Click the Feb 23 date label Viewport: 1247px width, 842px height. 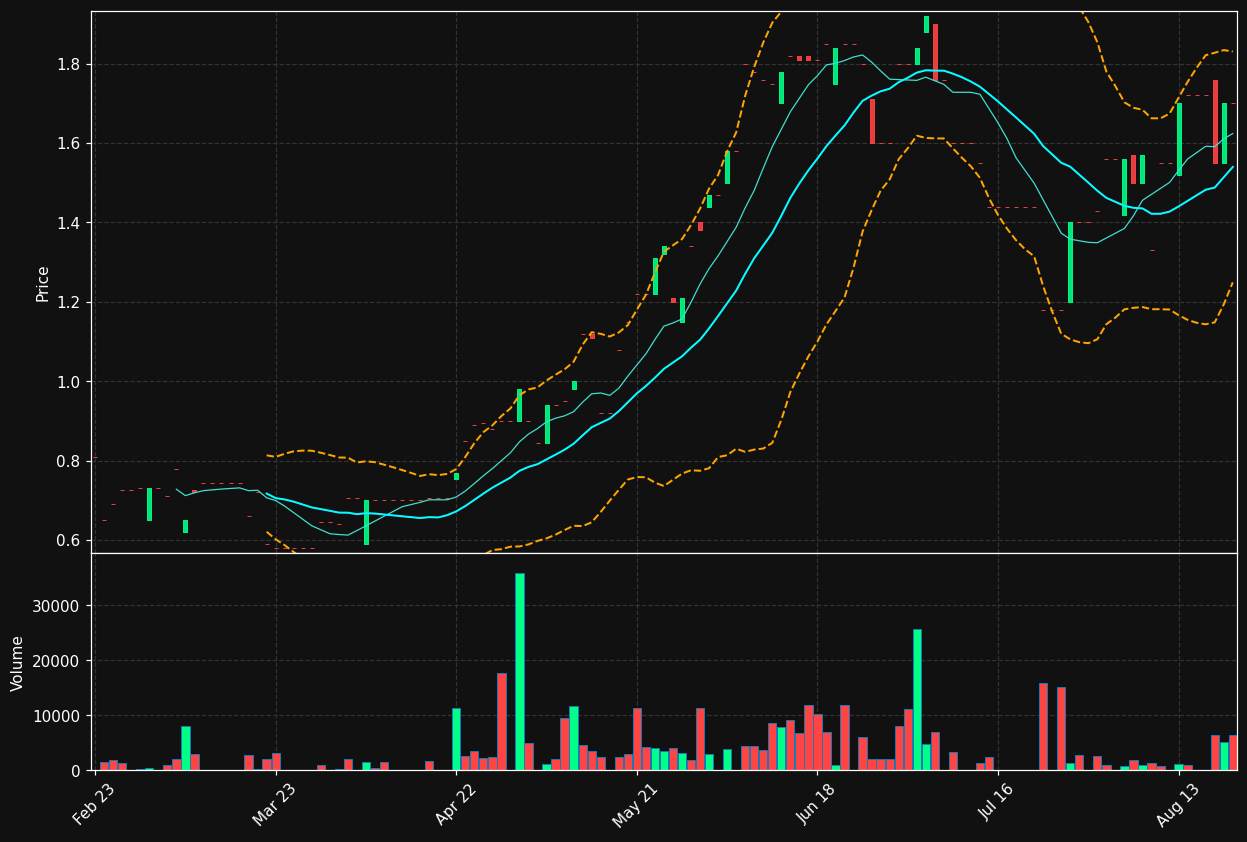pos(93,805)
